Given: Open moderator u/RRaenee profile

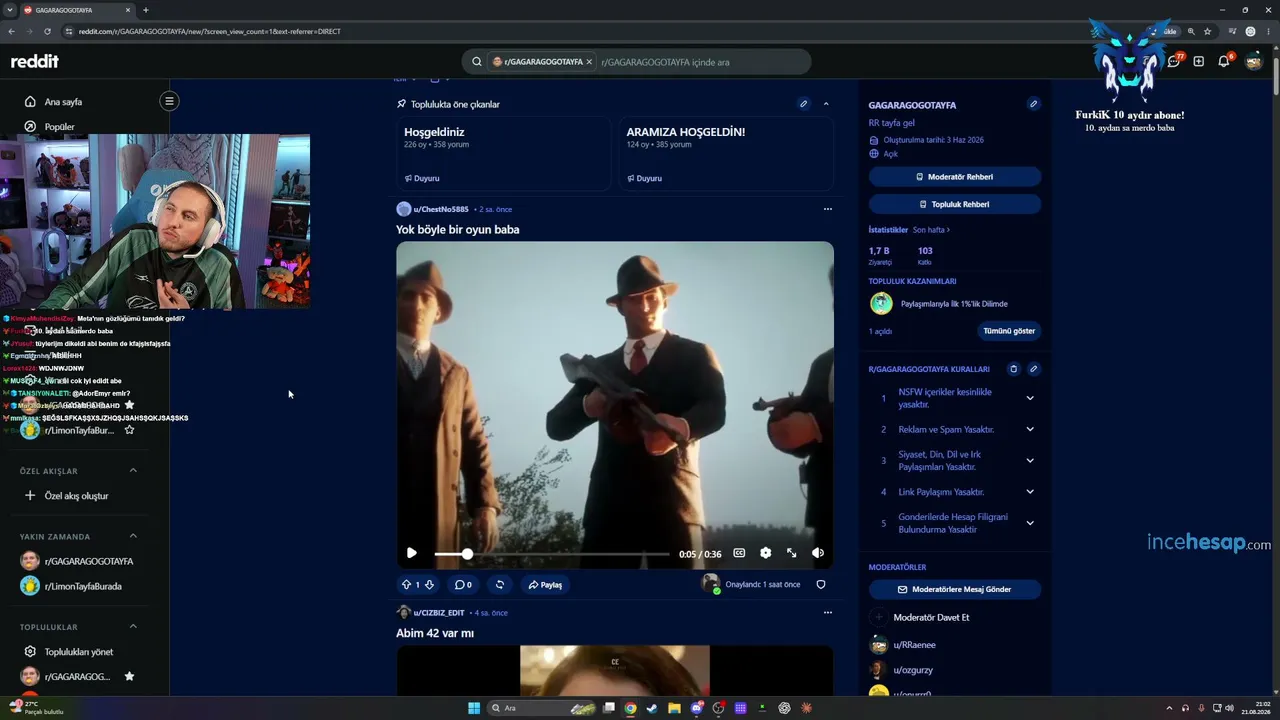Looking at the screenshot, I should pyautogui.click(x=914, y=645).
